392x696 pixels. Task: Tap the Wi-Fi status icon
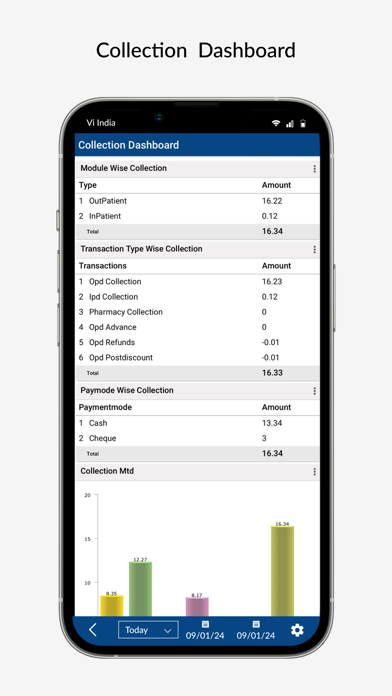[276, 123]
